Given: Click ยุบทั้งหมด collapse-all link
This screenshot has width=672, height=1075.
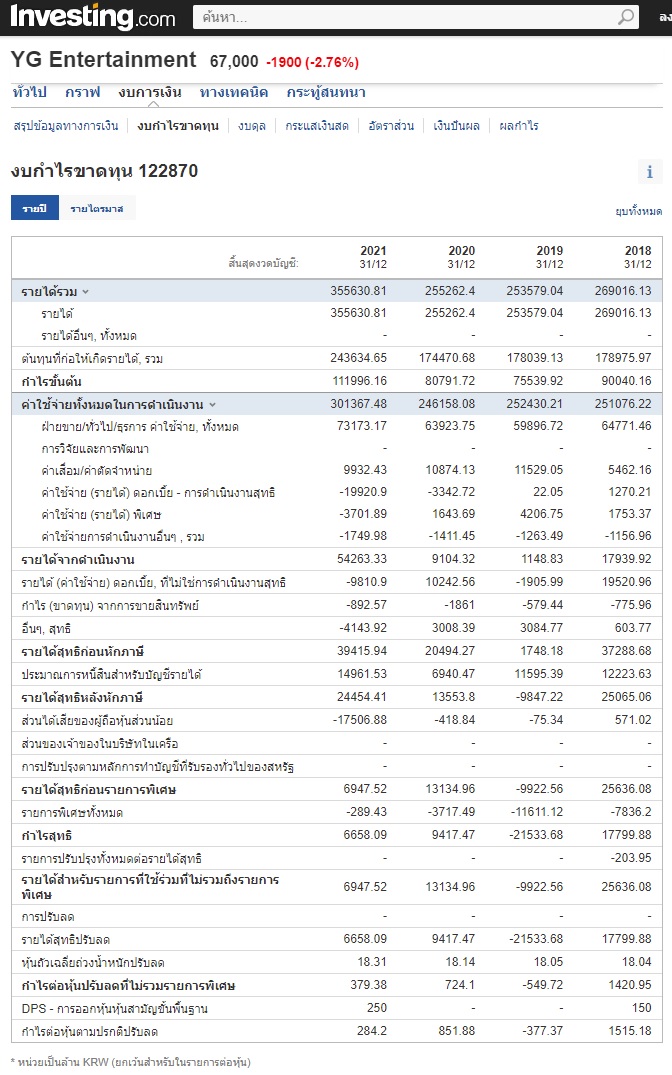Looking at the screenshot, I should 638,211.
